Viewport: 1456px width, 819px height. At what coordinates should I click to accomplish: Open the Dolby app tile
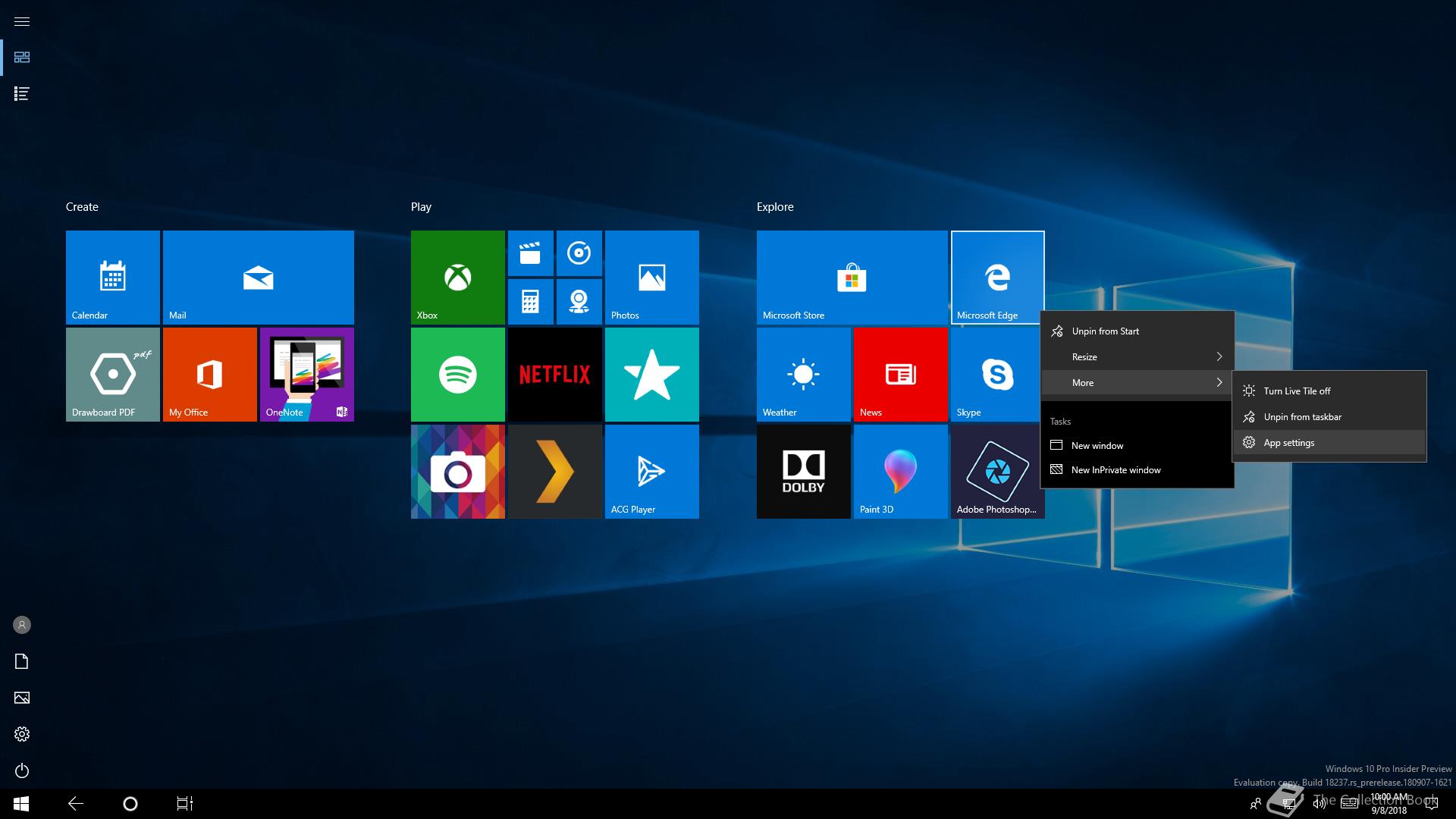(803, 472)
